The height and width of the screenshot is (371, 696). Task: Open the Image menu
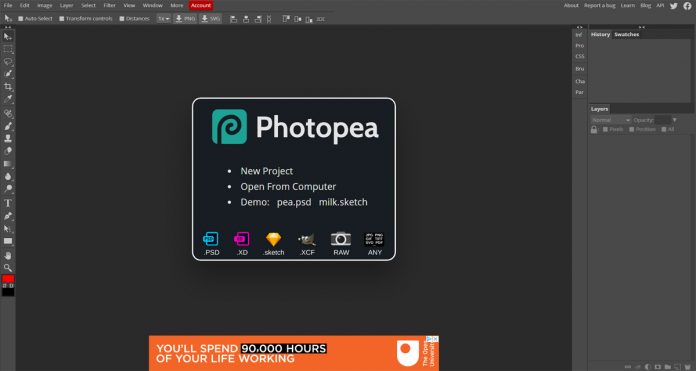coord(44,5)
